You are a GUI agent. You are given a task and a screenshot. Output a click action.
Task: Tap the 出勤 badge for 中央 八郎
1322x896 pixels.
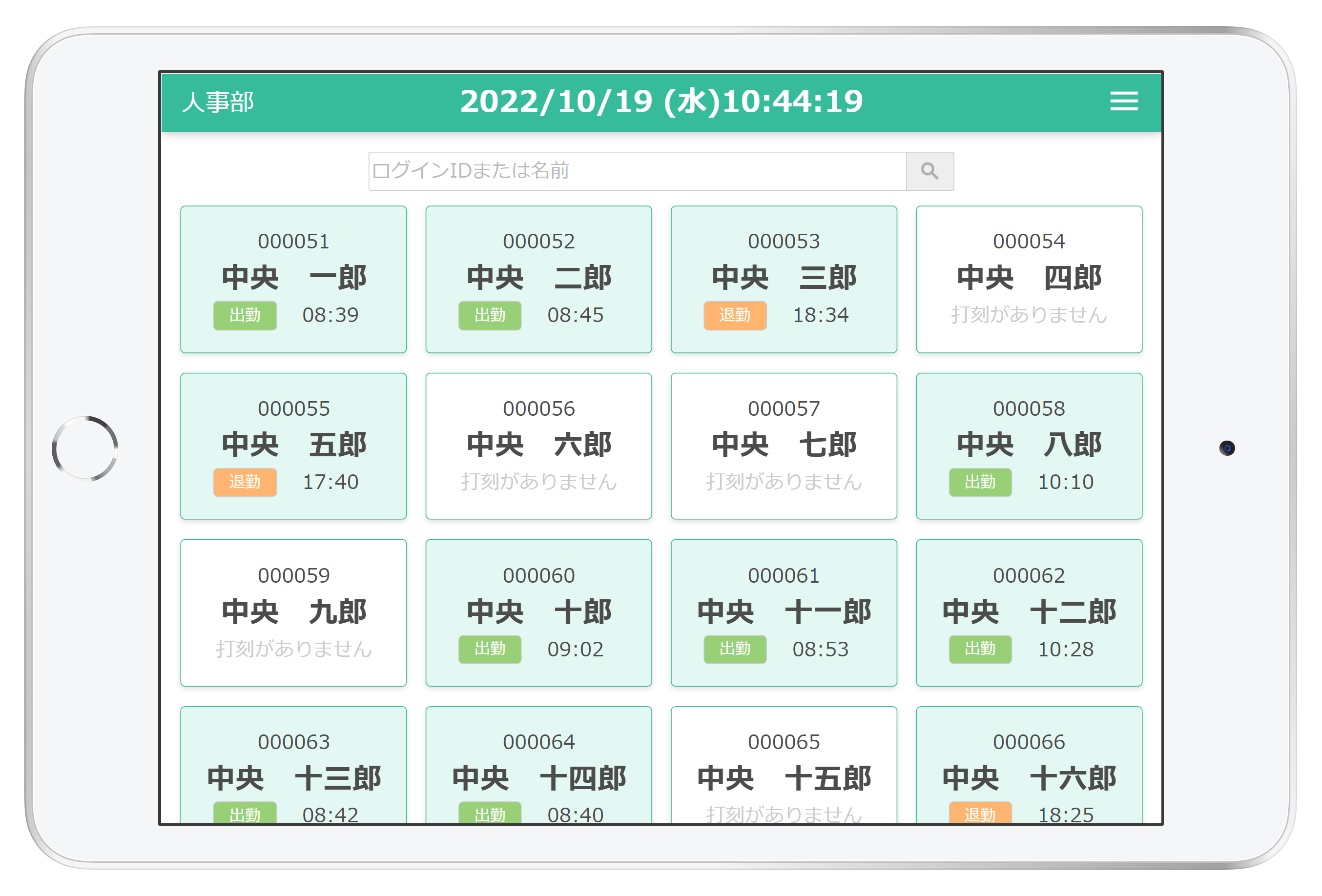pyautogui.click(x=980, y=482)
